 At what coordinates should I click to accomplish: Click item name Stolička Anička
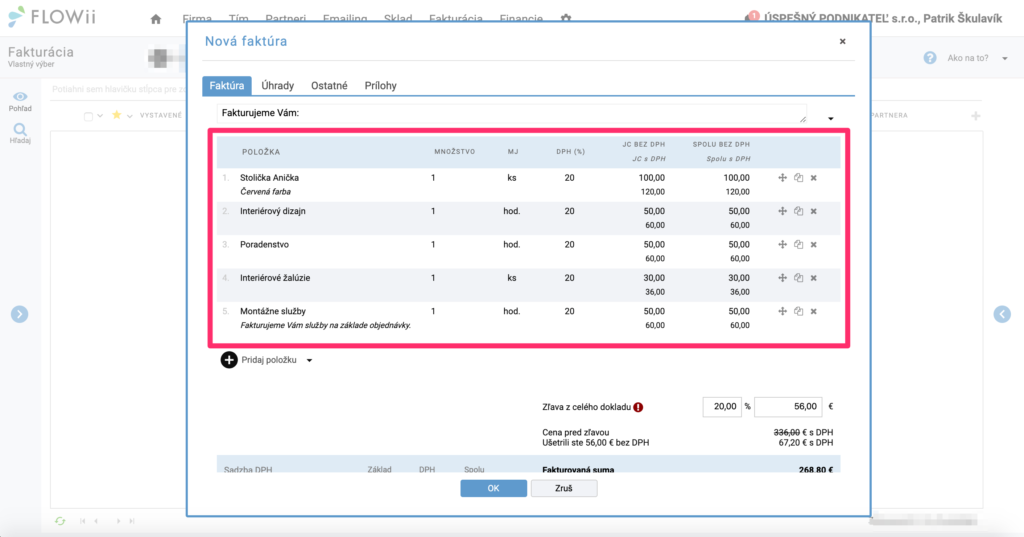coord(269,178)
